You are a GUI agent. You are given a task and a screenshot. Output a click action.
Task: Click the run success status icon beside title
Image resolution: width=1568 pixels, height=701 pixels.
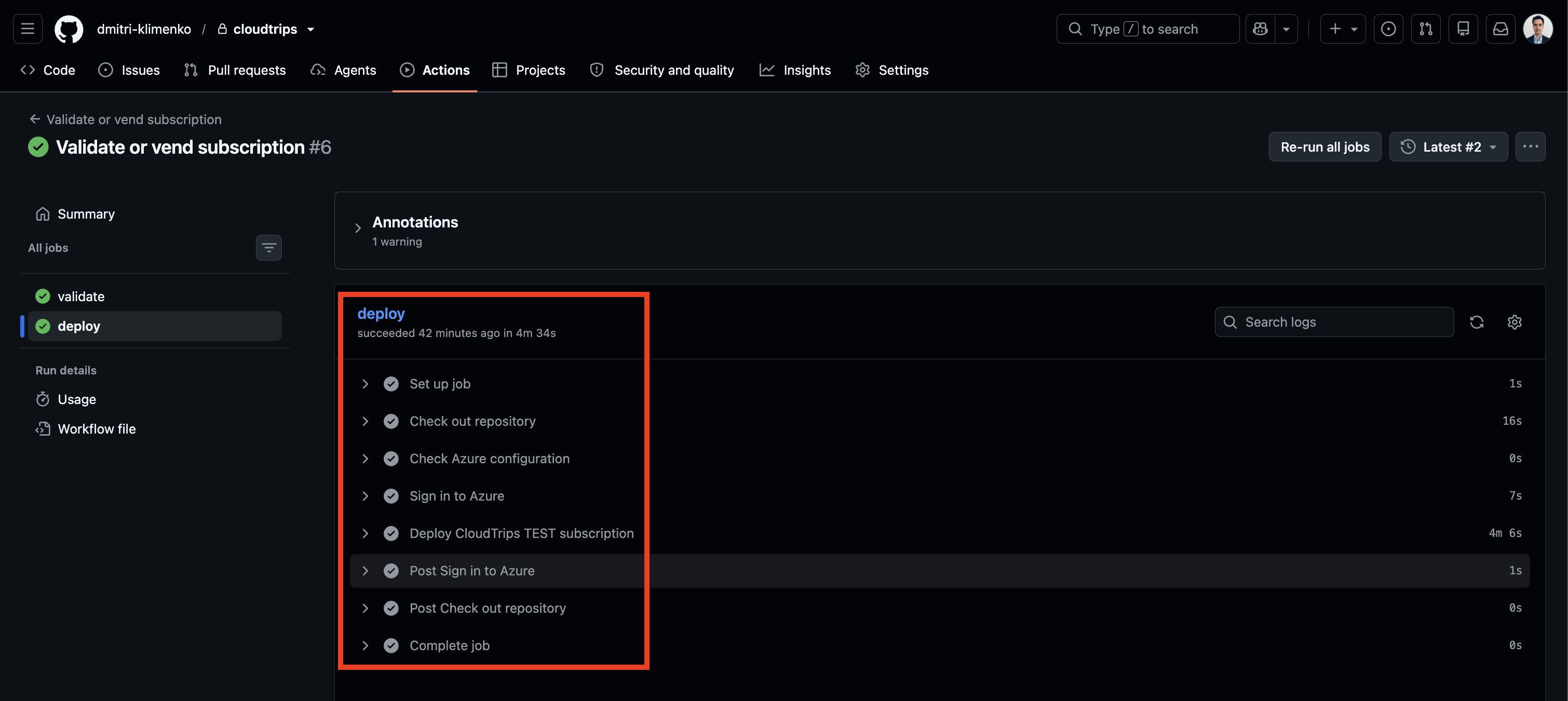(x=38, y=146)
